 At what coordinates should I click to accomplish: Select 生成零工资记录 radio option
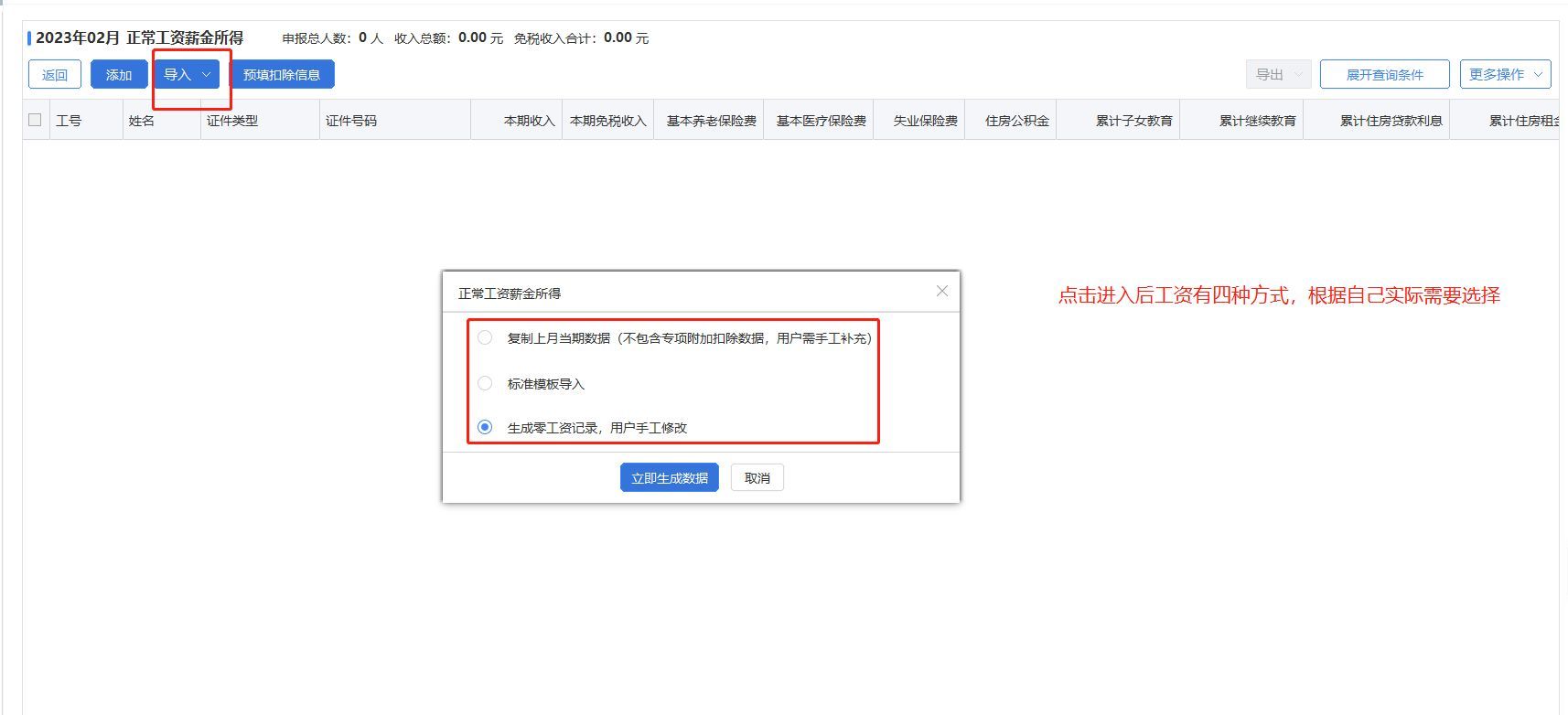pos(485,427)
